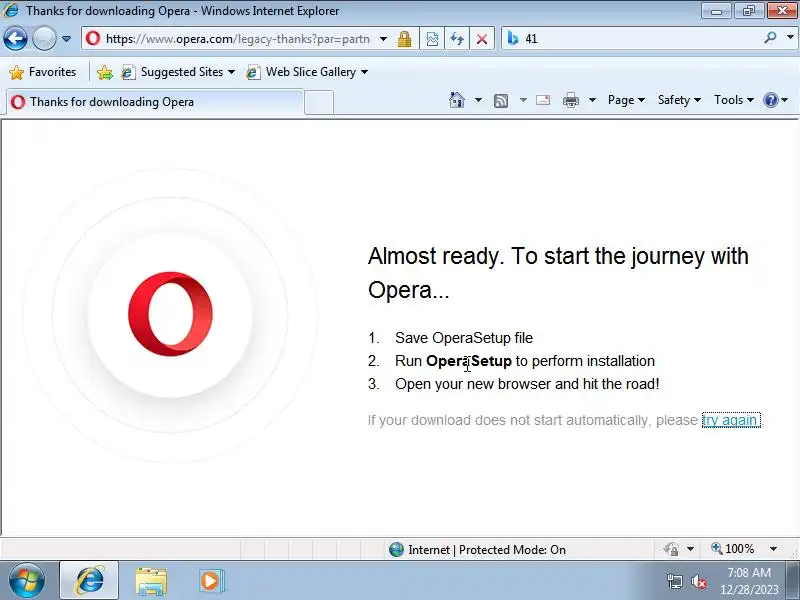
Task: Expand the Print options dropdown arrow
Action: pos(592,100)
